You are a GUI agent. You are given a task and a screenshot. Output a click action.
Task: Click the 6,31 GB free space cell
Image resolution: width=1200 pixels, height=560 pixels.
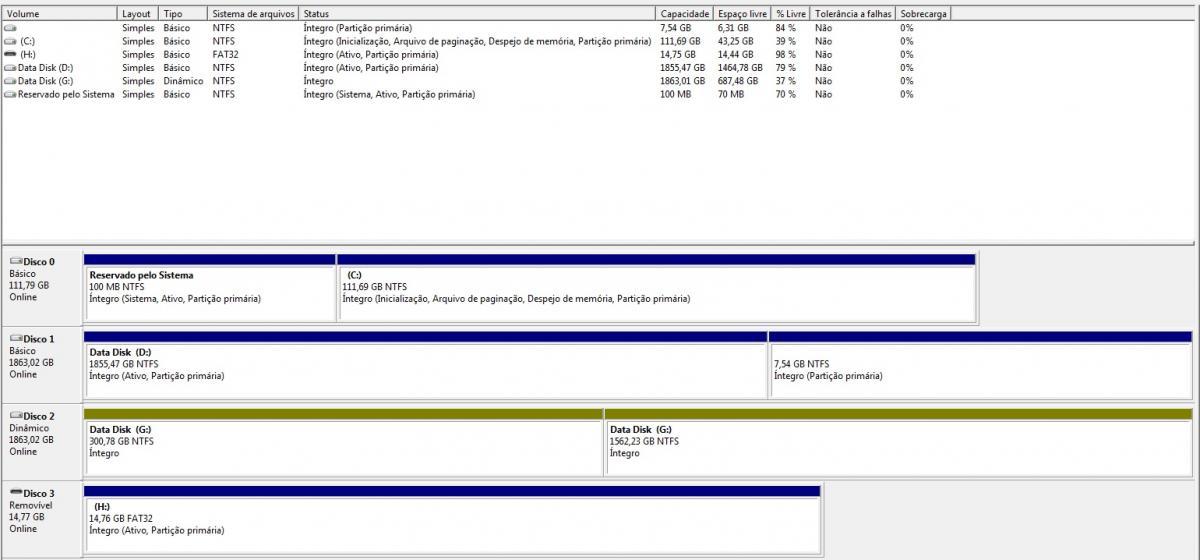click(733, 28)
